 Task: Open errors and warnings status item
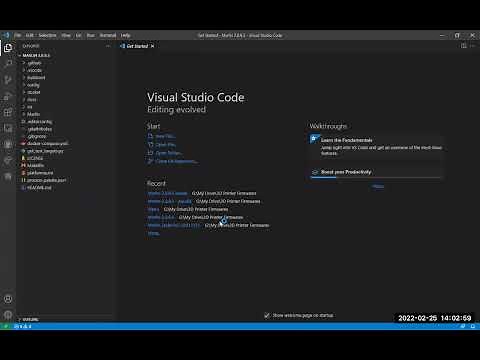click(x=23, y=326)
